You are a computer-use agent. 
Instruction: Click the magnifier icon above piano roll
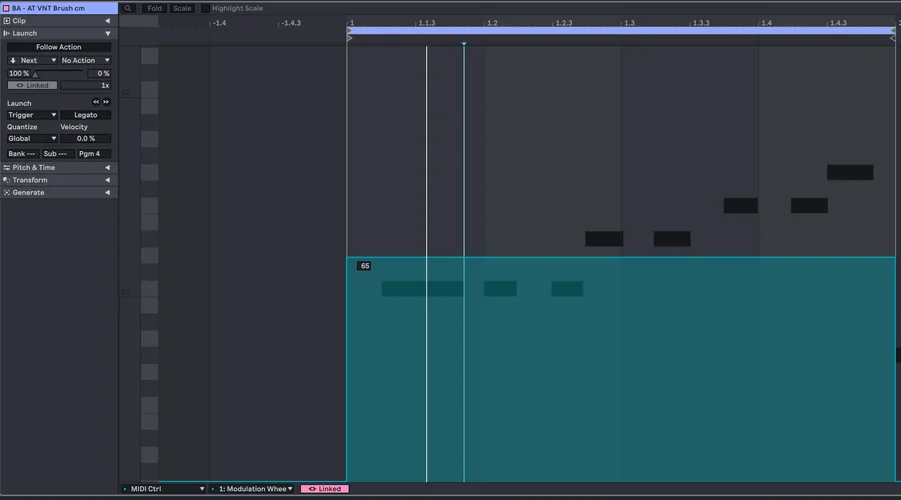click(128, 8)
